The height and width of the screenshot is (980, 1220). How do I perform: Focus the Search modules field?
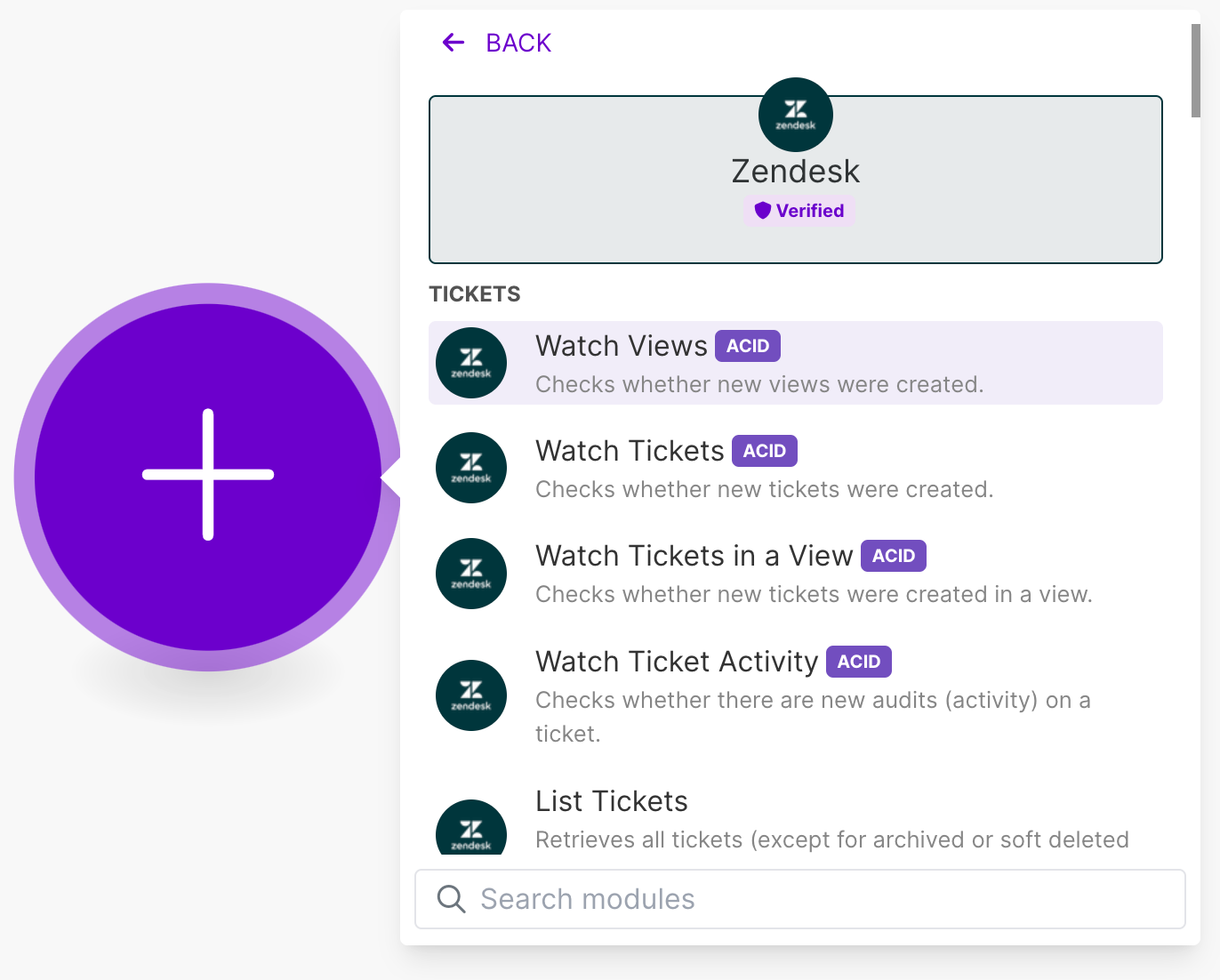point(800,899)
